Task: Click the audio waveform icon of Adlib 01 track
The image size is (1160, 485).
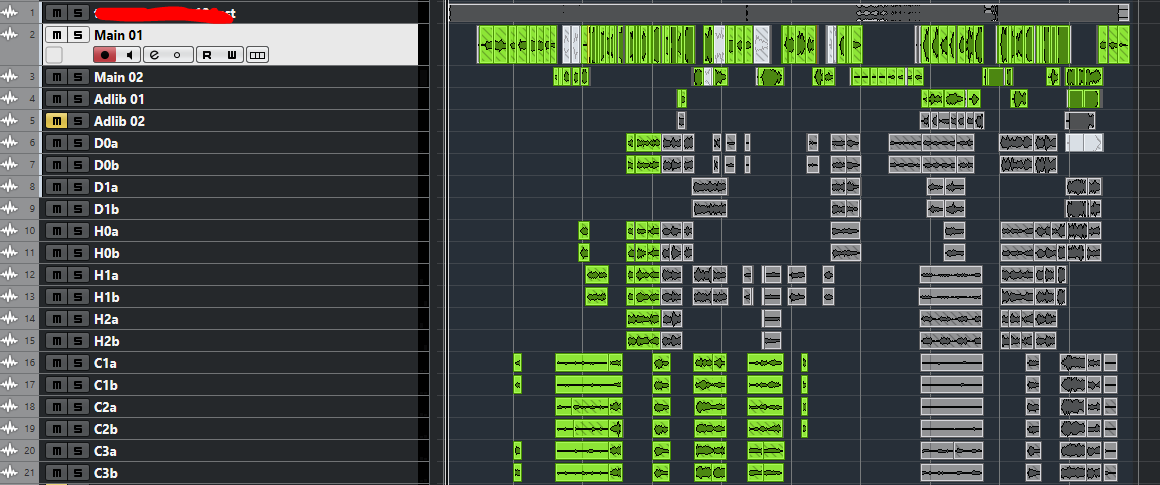Action: click(x=10, y=98)
